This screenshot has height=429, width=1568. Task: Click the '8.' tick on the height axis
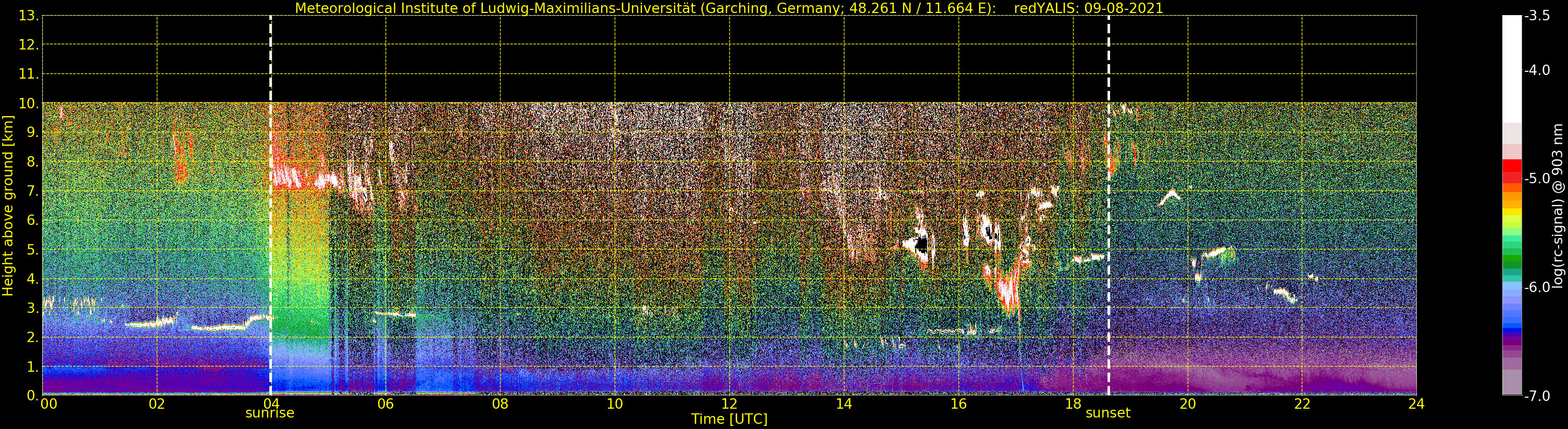(32, 162)
